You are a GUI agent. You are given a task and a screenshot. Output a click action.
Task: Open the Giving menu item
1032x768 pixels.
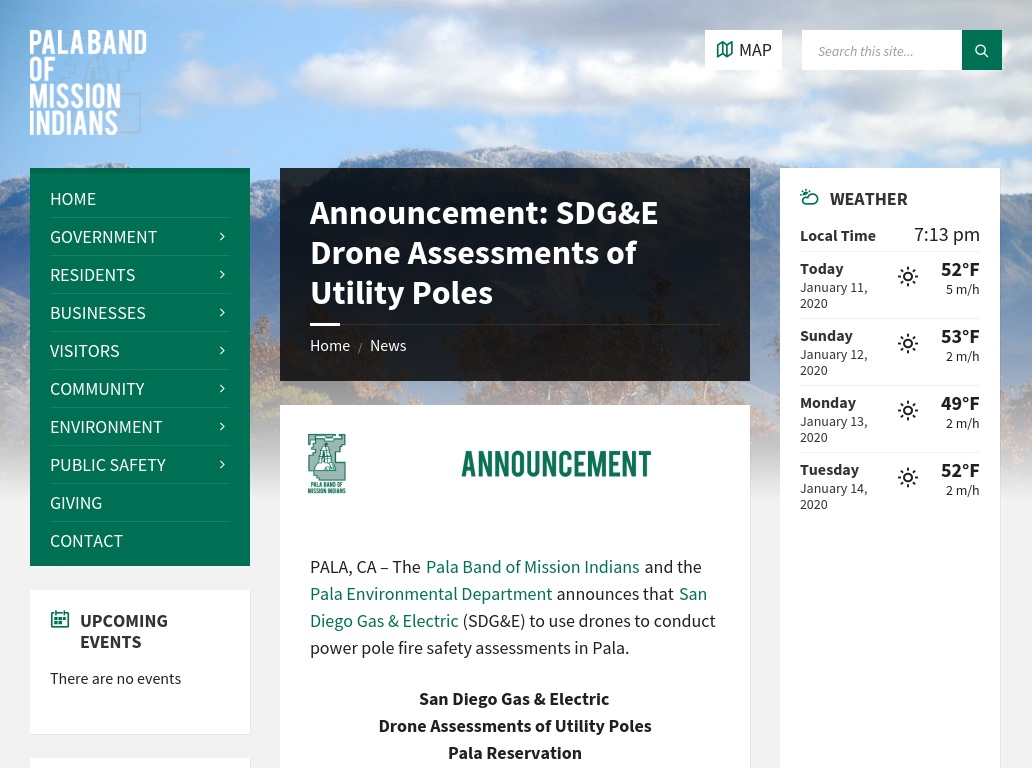(76, 503)
